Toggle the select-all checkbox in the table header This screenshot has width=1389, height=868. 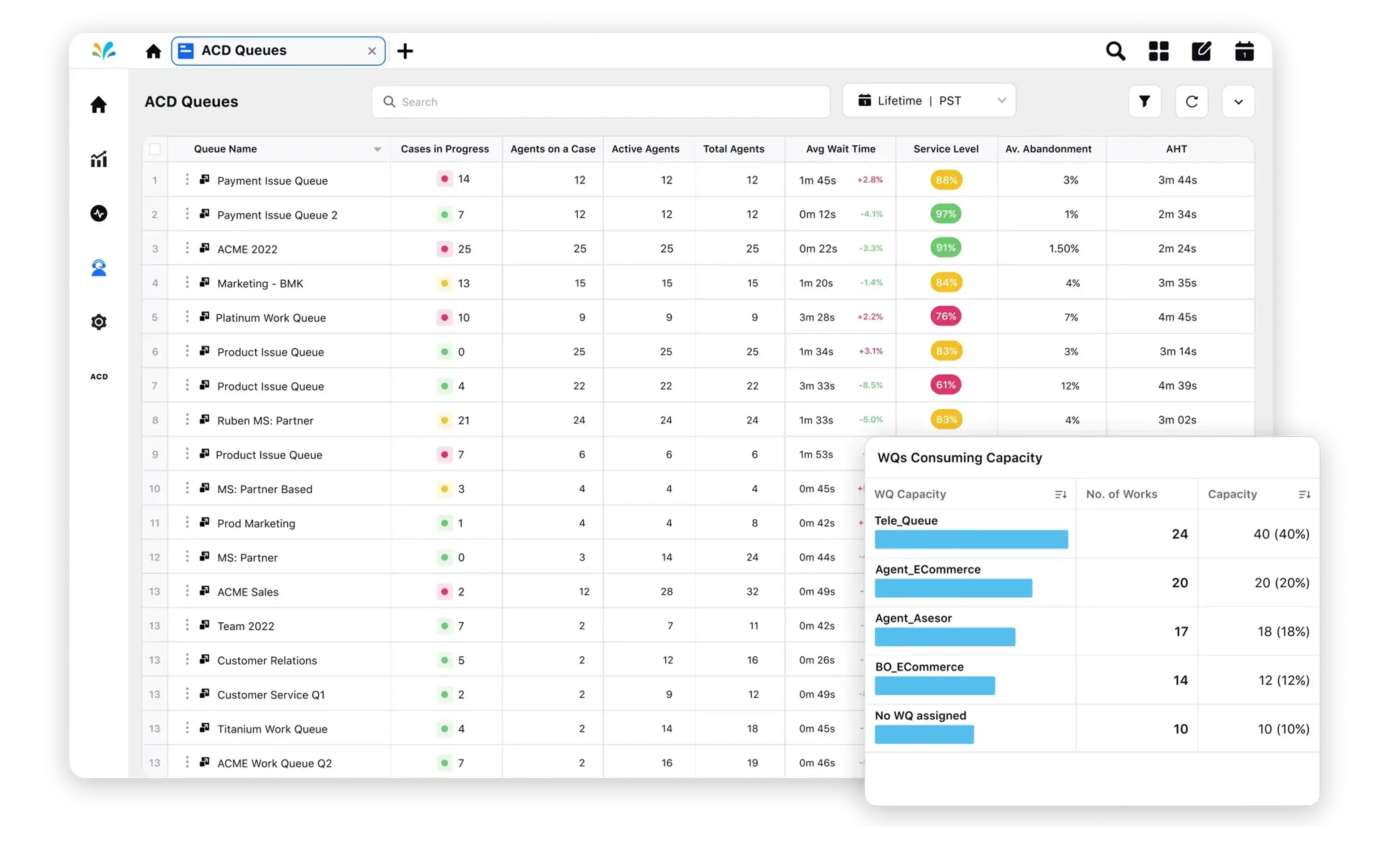click(155, 149)
